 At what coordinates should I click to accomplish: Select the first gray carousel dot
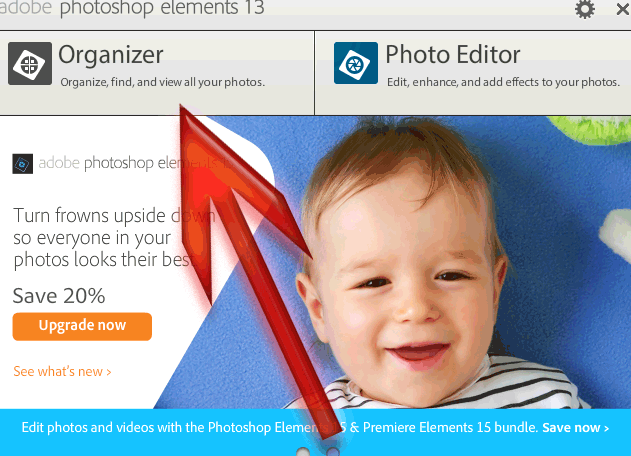click(x=303, y=452)
